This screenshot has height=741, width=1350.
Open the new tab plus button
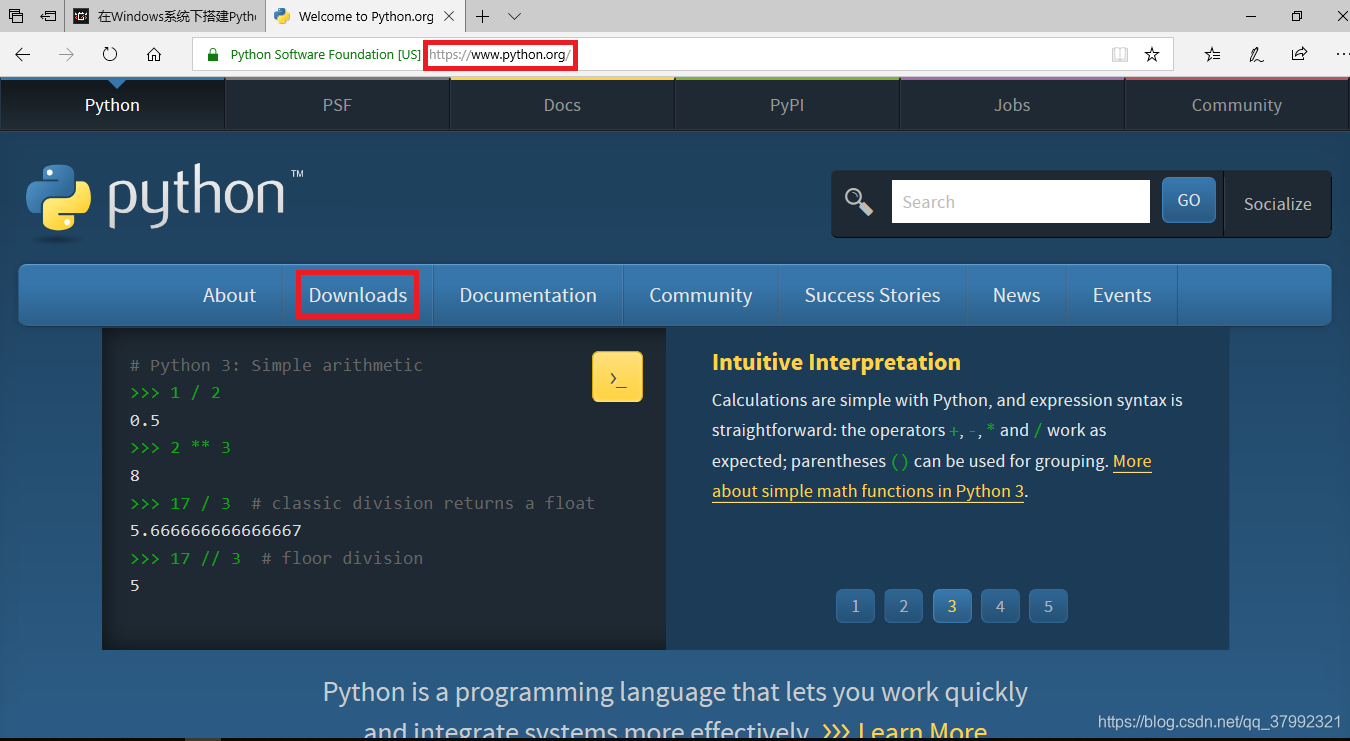pos(483,16)
